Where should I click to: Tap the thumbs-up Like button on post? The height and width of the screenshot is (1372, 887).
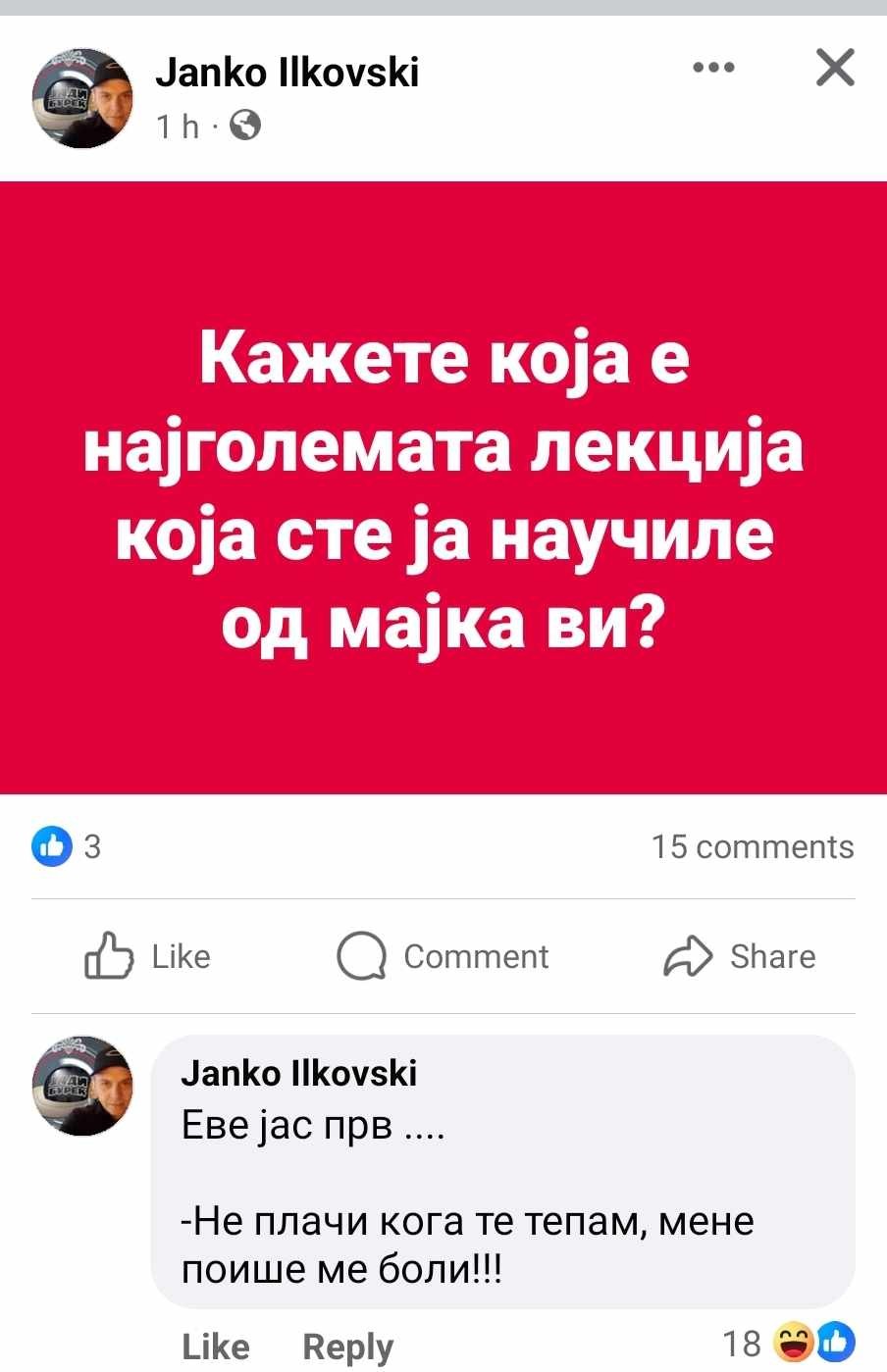click(148, 956)
